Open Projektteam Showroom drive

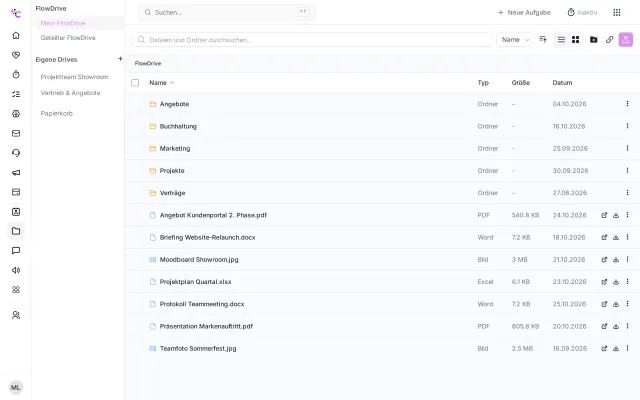[x=74, y=77]
